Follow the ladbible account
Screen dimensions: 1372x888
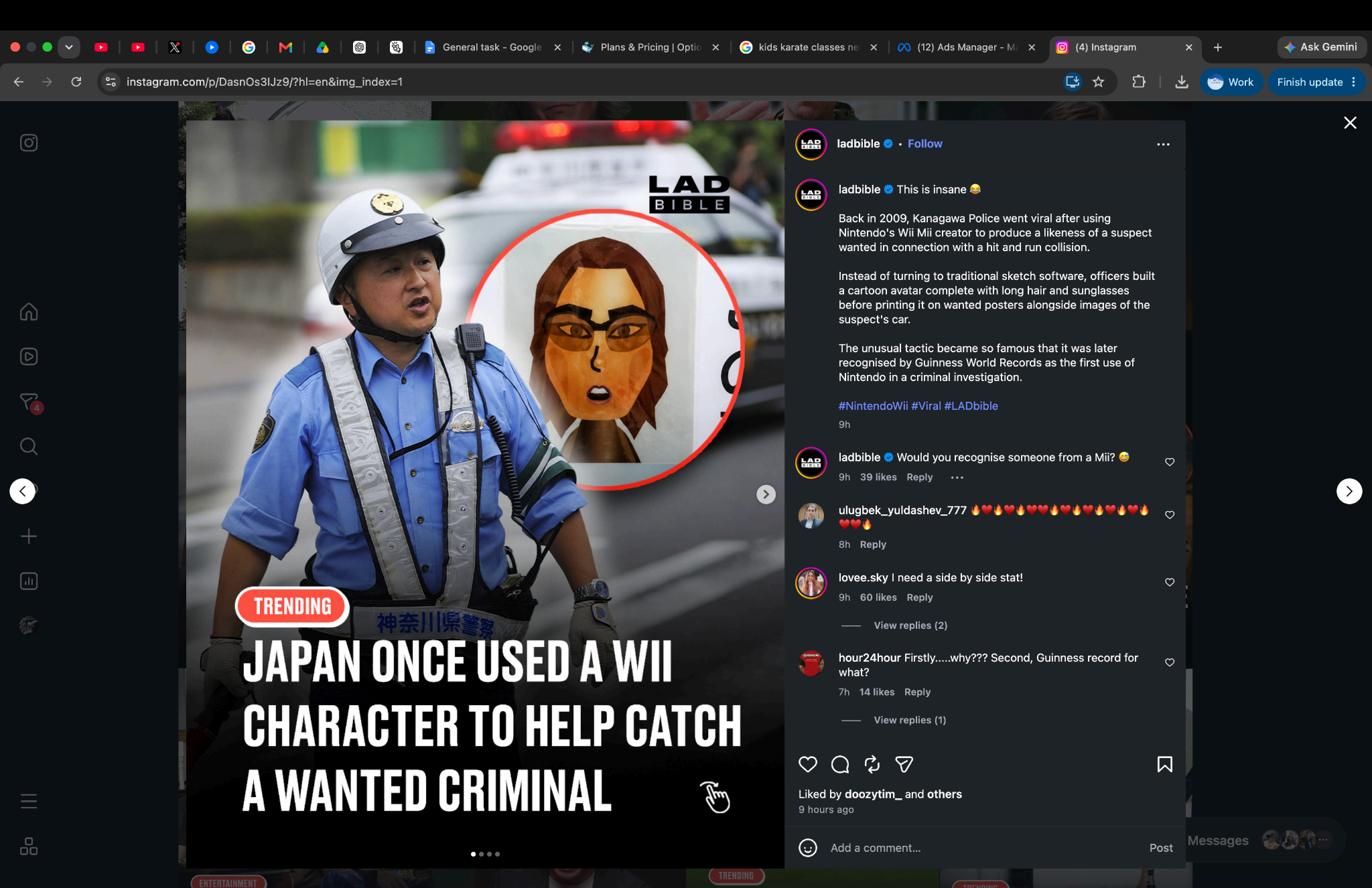pyautogui.click(x=924, y=143)
